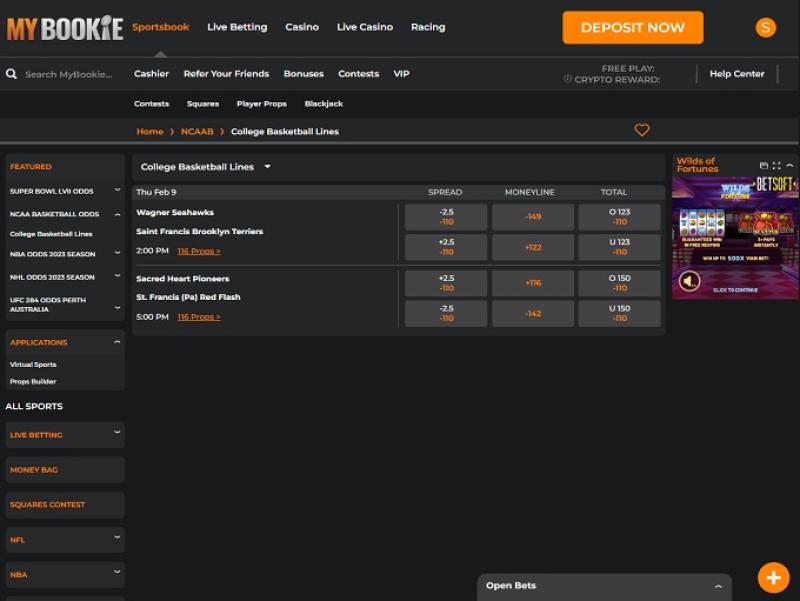Click the Wilds of Fortunes pop-out window icon
This screenshot has height=601, width=800.
(x=764, y=166)
